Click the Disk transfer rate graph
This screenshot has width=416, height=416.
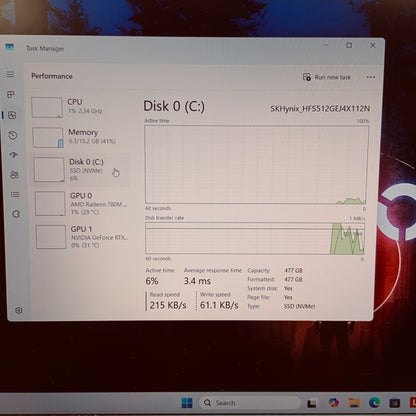click(255, 238)
